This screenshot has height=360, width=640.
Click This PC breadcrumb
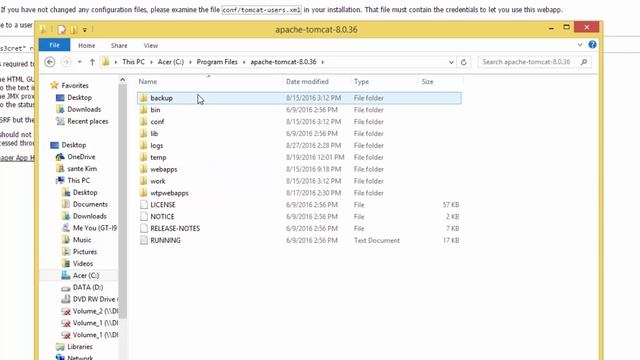click(133, 62)
